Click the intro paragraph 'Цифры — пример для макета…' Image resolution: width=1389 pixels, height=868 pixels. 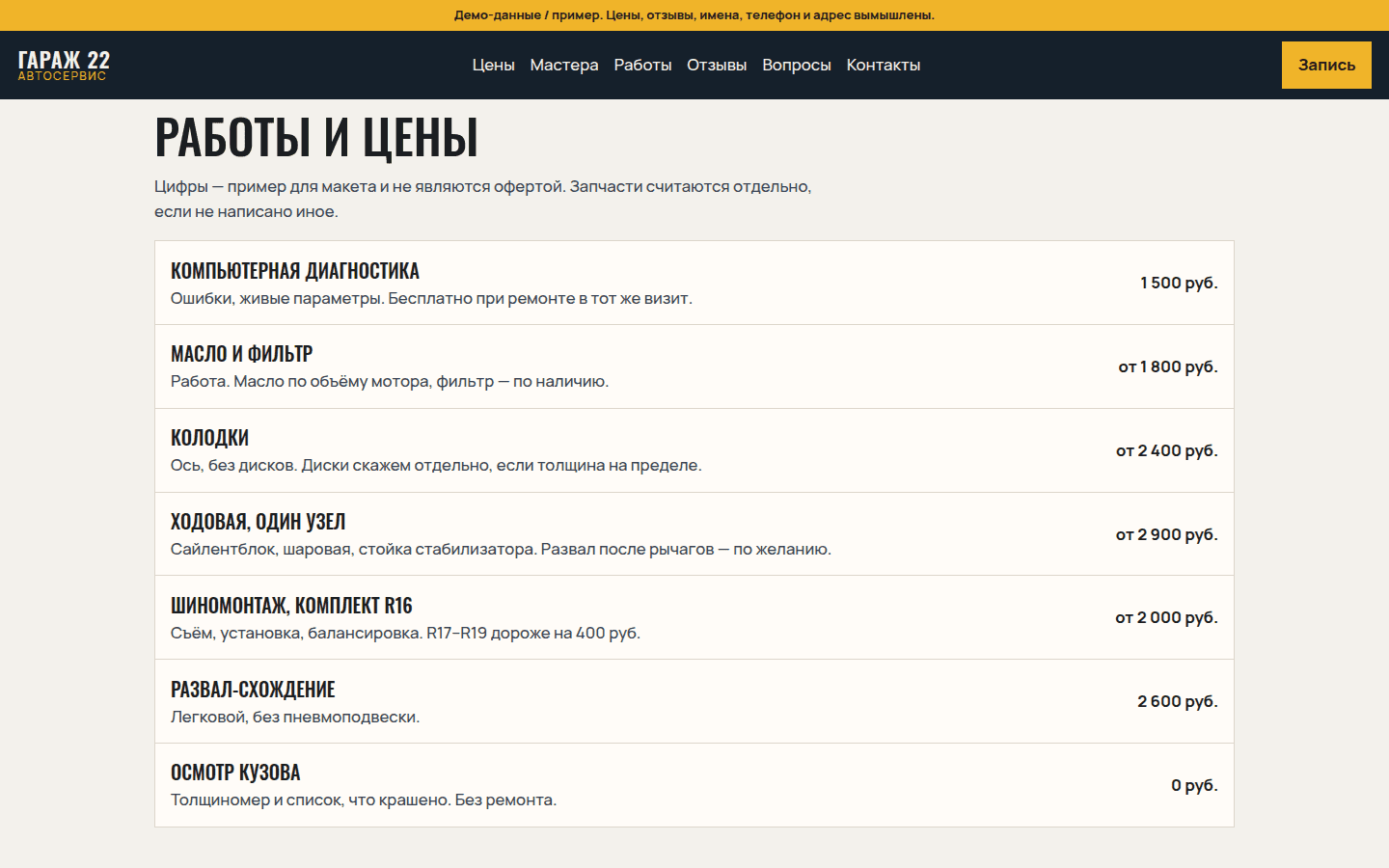(482, 199)
